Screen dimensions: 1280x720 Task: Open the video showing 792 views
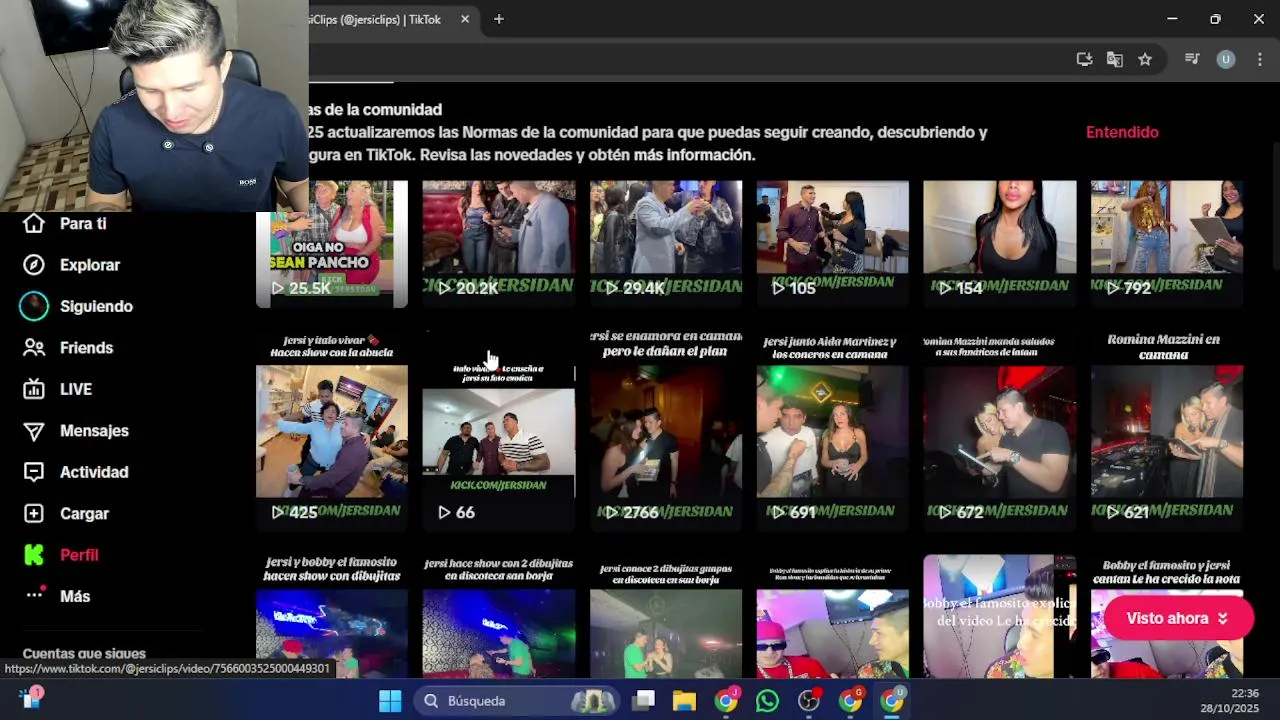pos(1167,243)
